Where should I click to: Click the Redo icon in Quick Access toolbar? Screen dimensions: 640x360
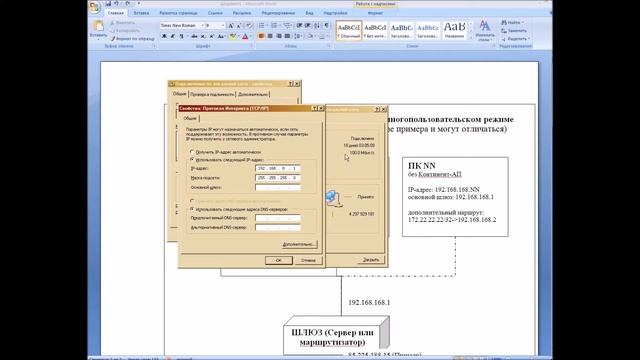point(128,4)
